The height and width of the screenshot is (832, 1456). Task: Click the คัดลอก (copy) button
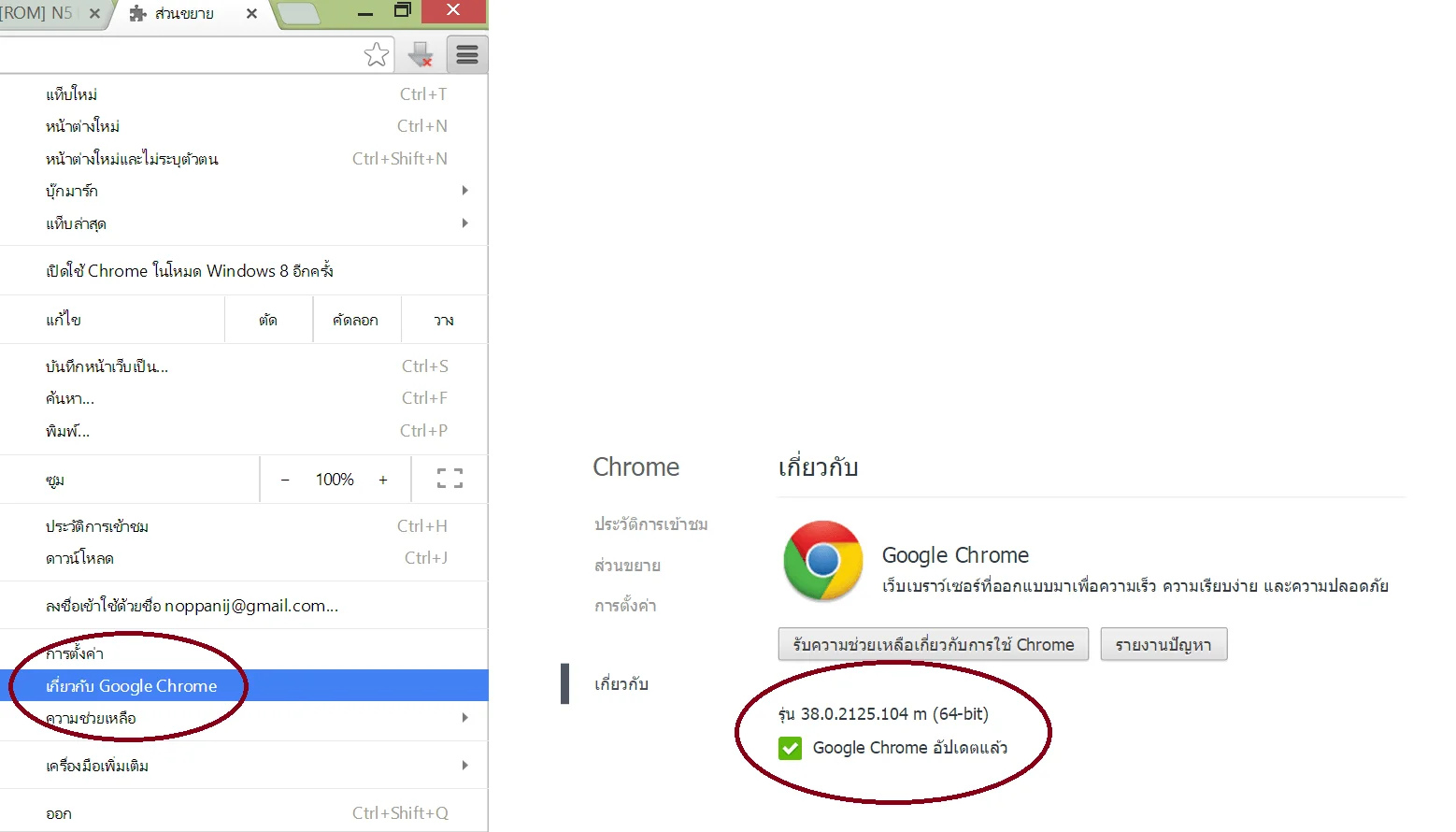(x=356, y=320)
